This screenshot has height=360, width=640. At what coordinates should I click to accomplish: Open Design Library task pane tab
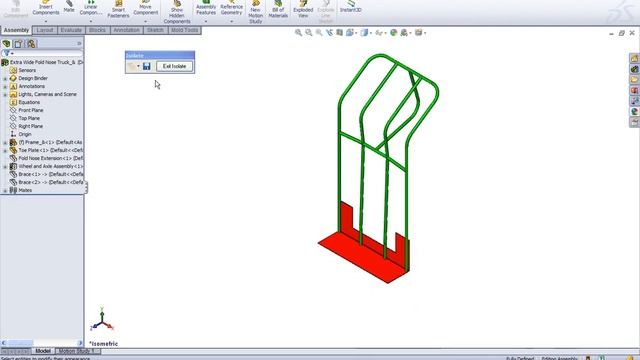[x=634, y=69]
